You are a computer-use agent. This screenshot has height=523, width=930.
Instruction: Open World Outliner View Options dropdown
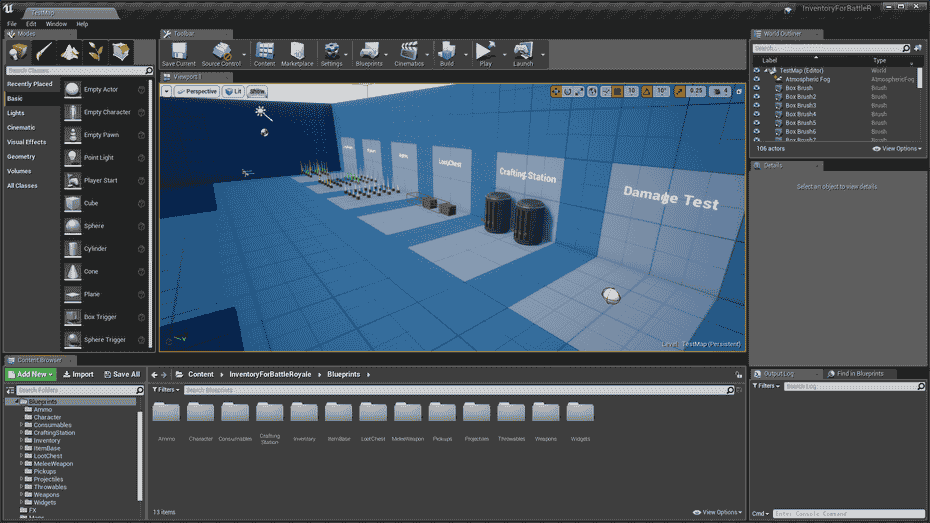click(x=897, y=149)
